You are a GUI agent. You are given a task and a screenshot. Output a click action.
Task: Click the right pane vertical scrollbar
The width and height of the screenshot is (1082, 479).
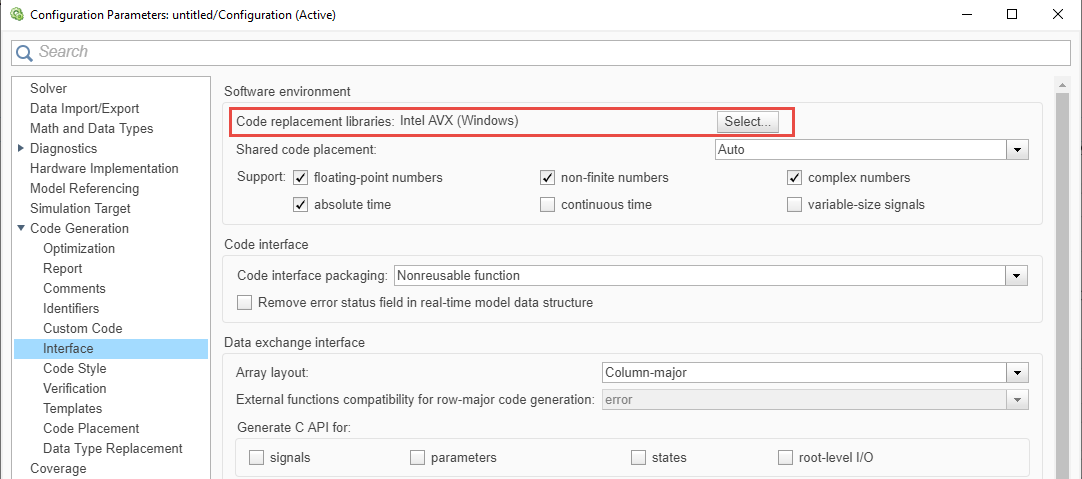point(1063,277)
